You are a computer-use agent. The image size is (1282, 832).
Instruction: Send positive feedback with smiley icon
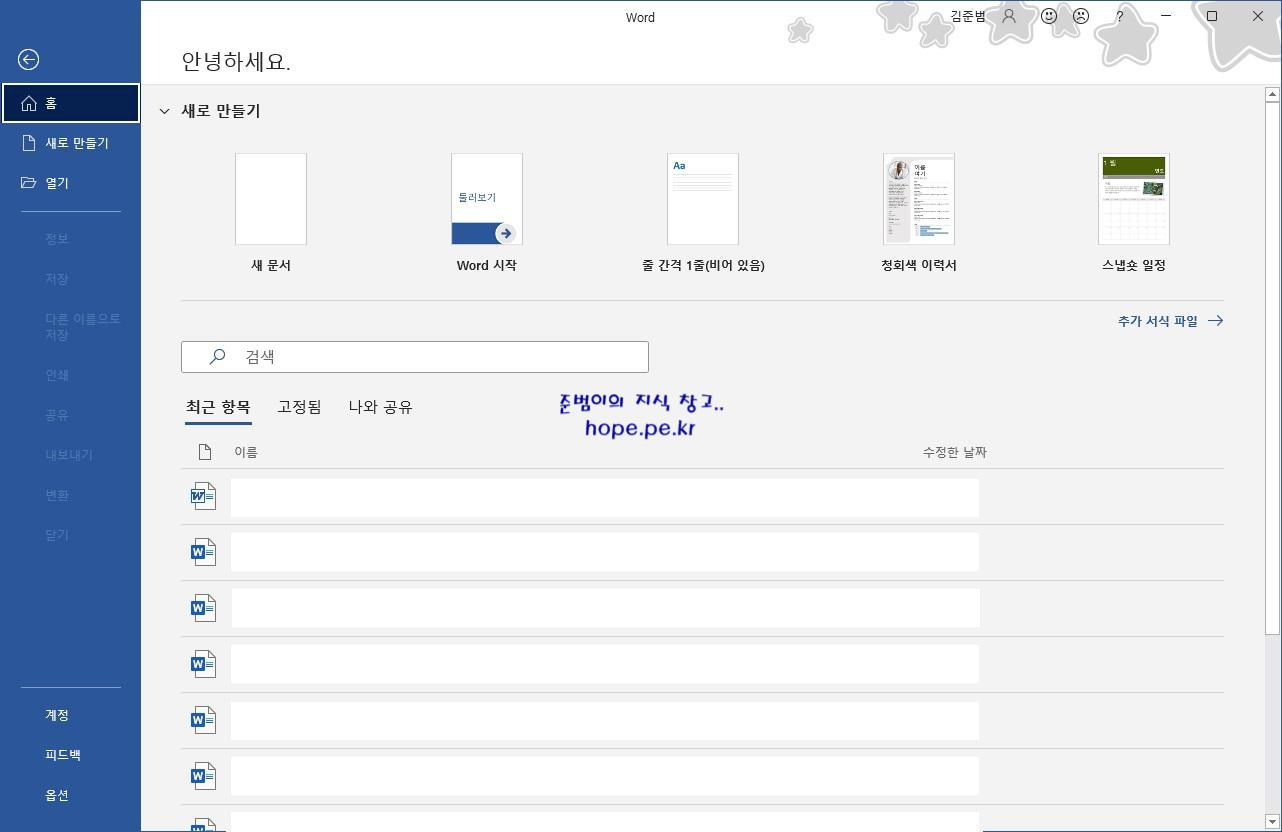coord(1049,16)
